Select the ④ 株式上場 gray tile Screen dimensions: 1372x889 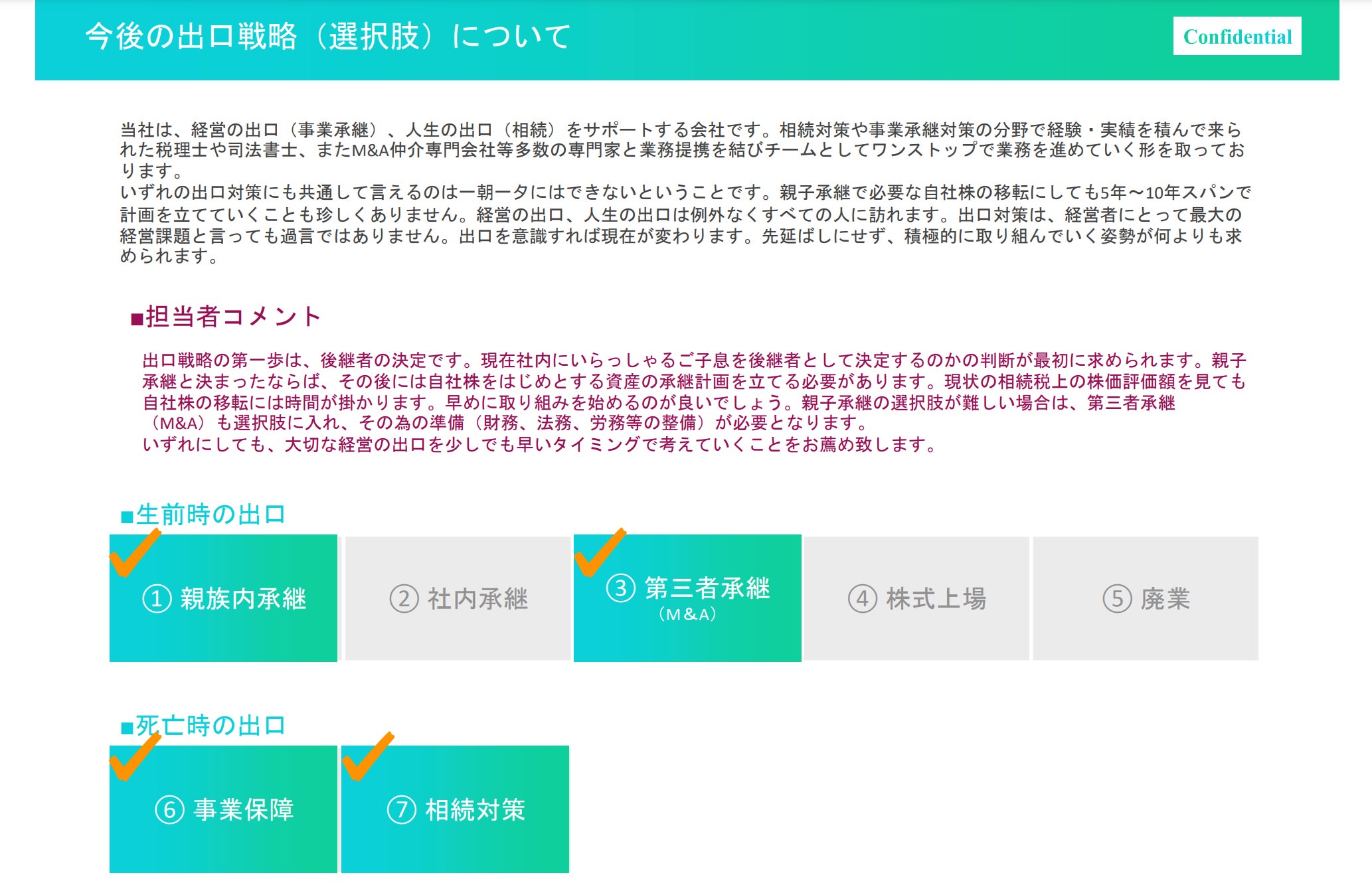tap(916, 599)
